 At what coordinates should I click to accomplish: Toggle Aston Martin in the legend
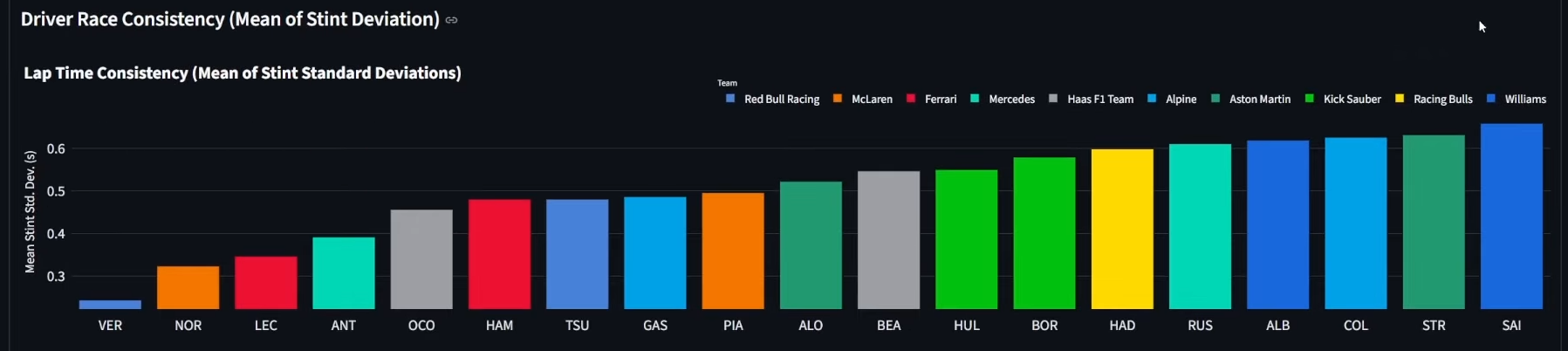click(1250, 99)
